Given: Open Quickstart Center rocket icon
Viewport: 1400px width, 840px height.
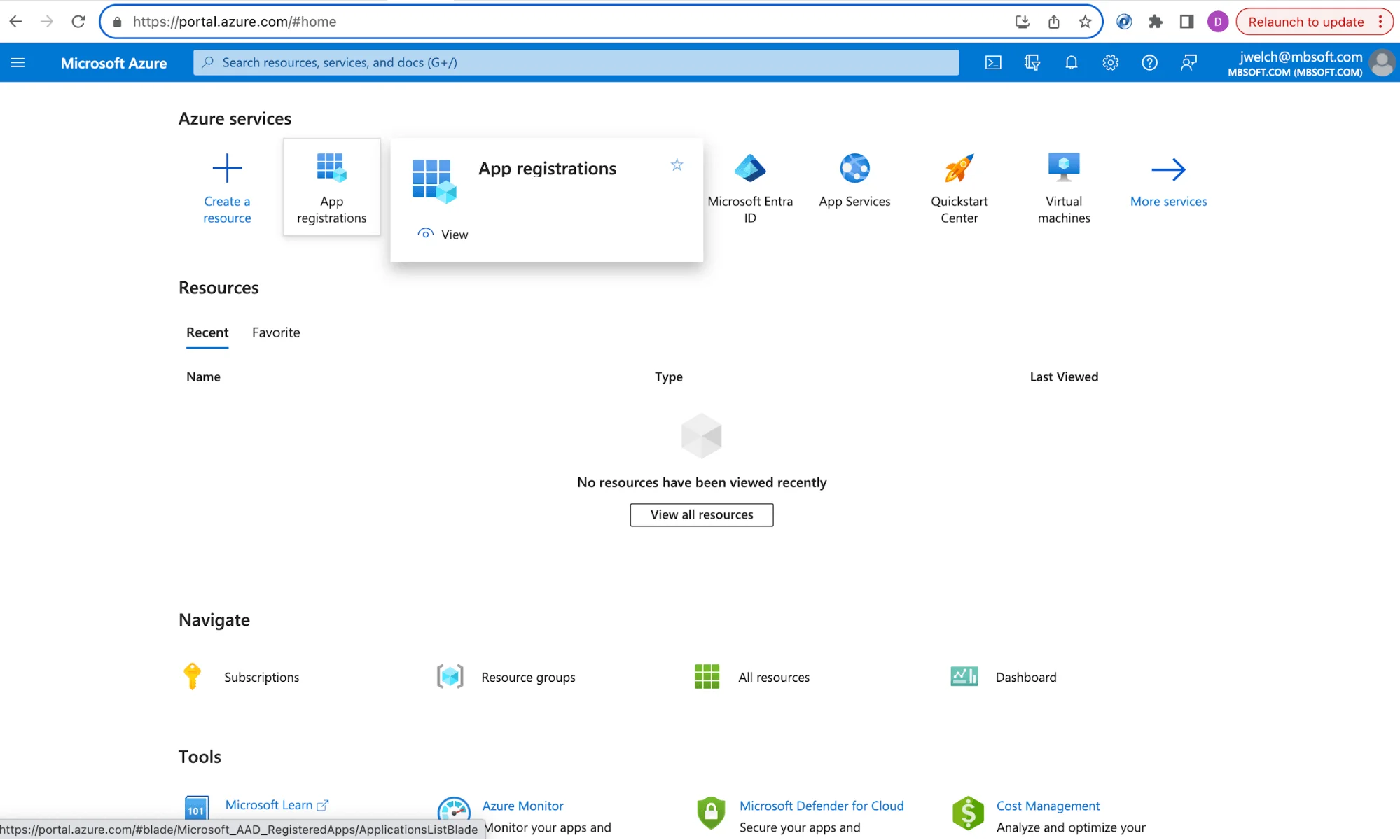Looking at the screenshot, I should pyautogui.click(x=959, y=168).
